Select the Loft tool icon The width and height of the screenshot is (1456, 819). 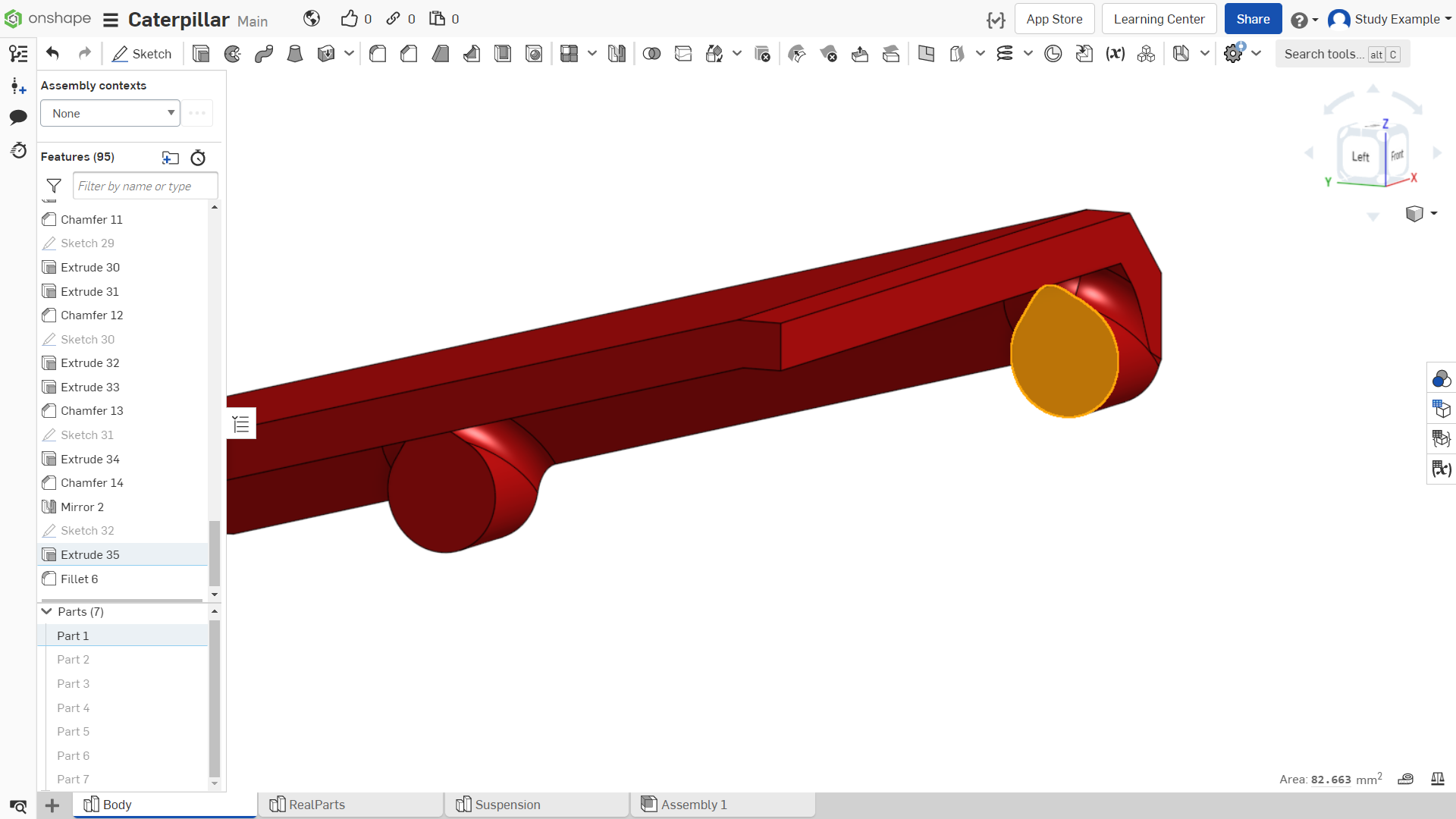pos(295,54)
